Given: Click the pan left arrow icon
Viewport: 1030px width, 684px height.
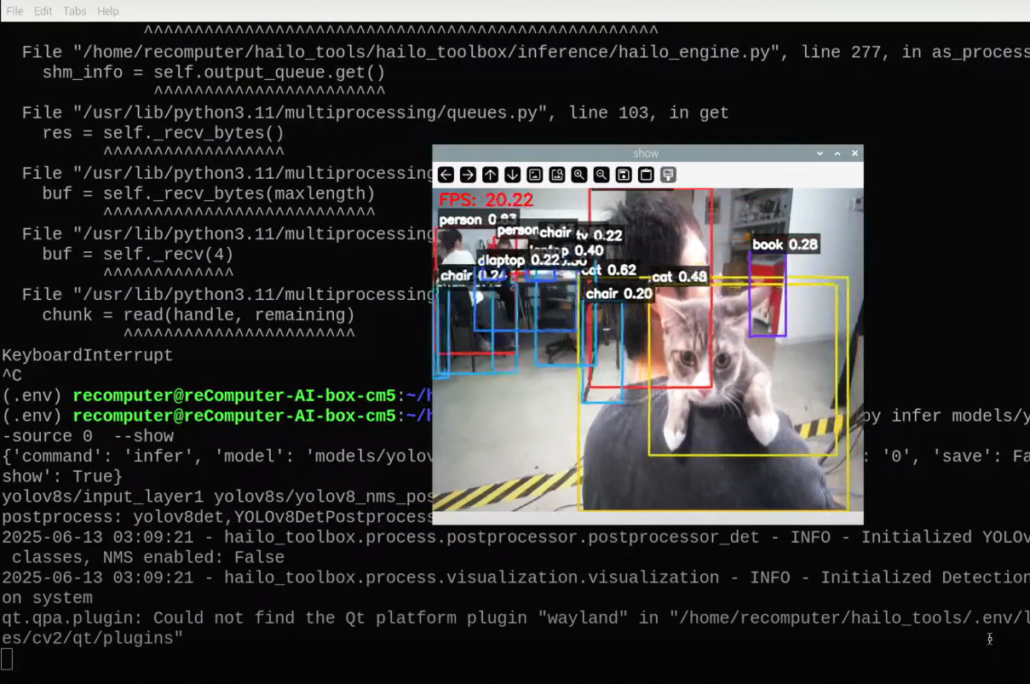Looking at the screenshot, I should (446, 175).
